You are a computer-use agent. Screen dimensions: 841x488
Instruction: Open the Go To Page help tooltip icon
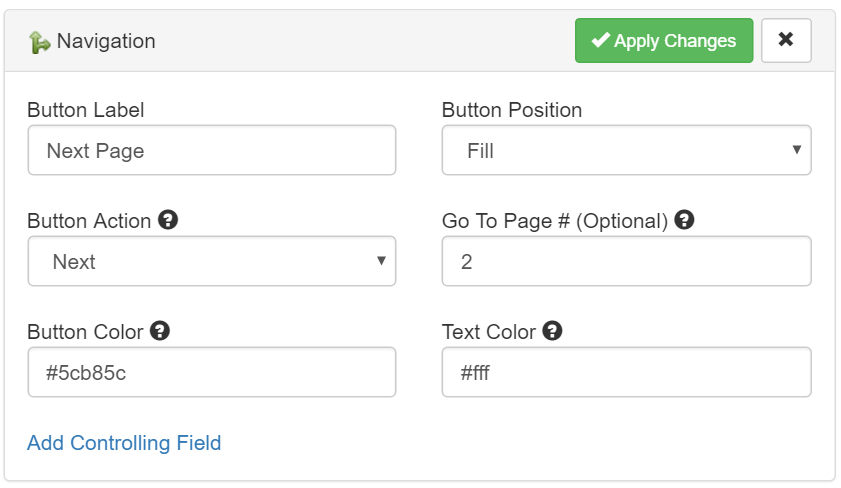684,220
